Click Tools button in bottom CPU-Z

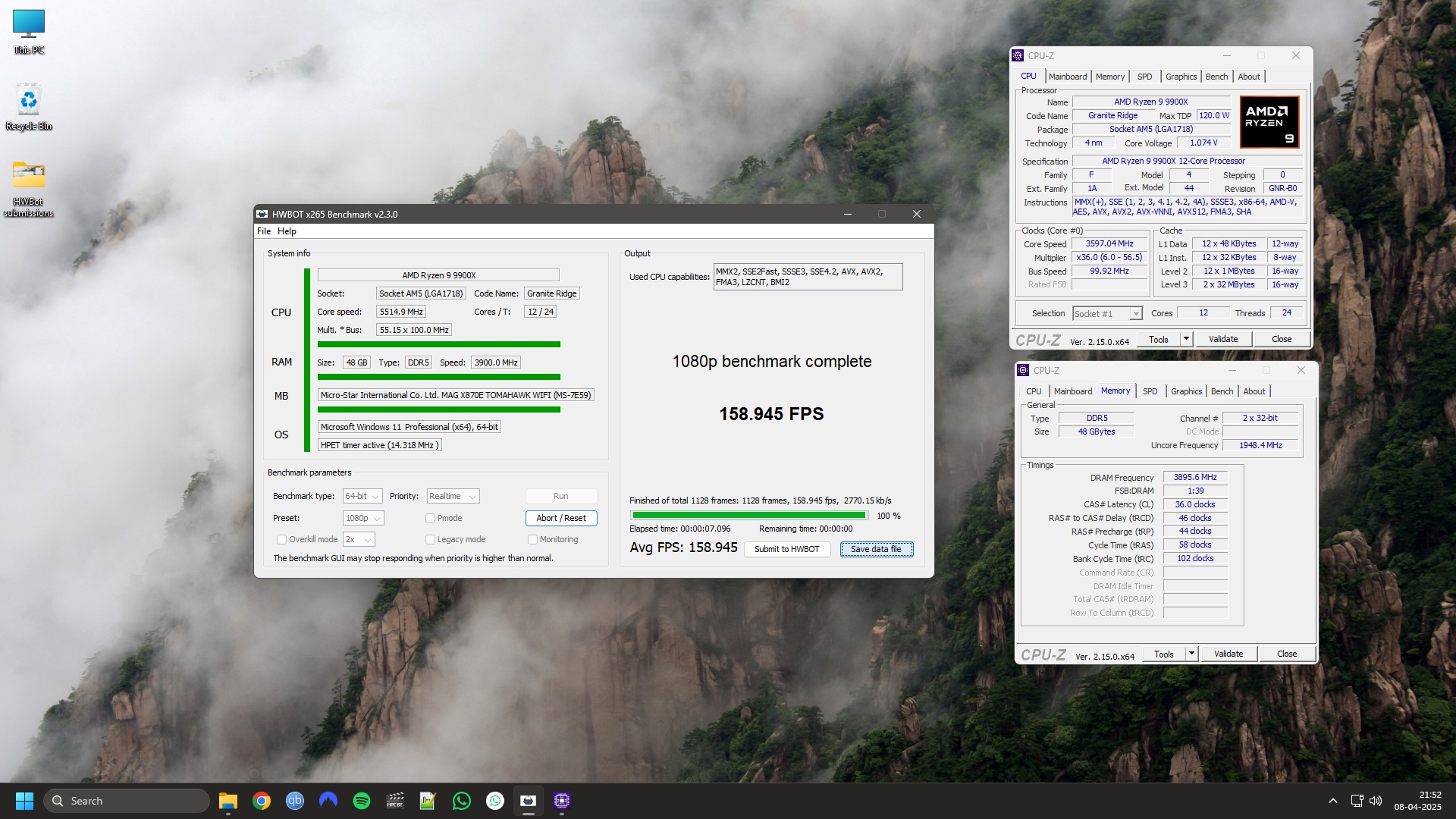[1164, 654]
